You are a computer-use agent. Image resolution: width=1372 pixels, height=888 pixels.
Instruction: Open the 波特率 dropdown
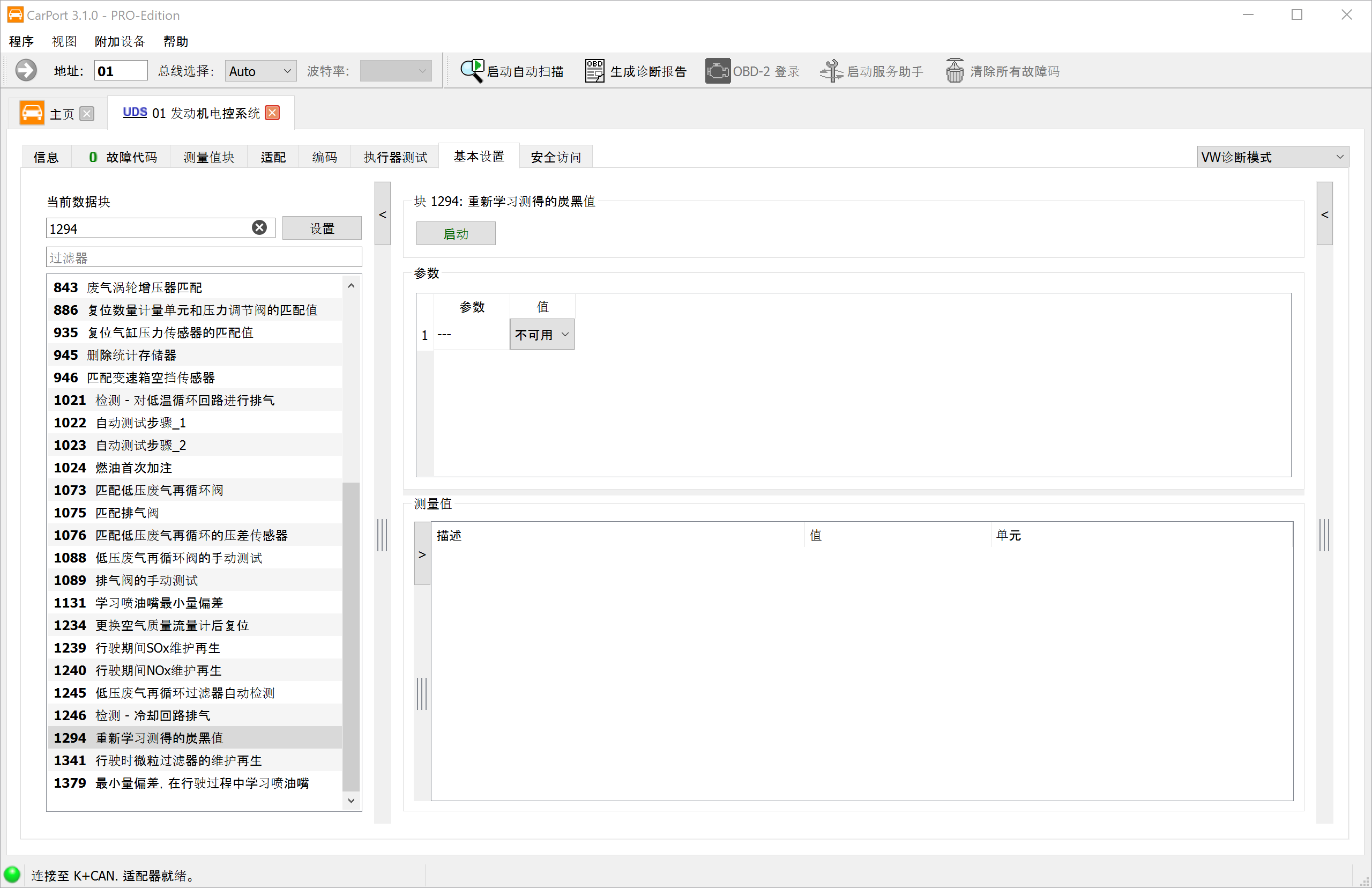(396, 71)
